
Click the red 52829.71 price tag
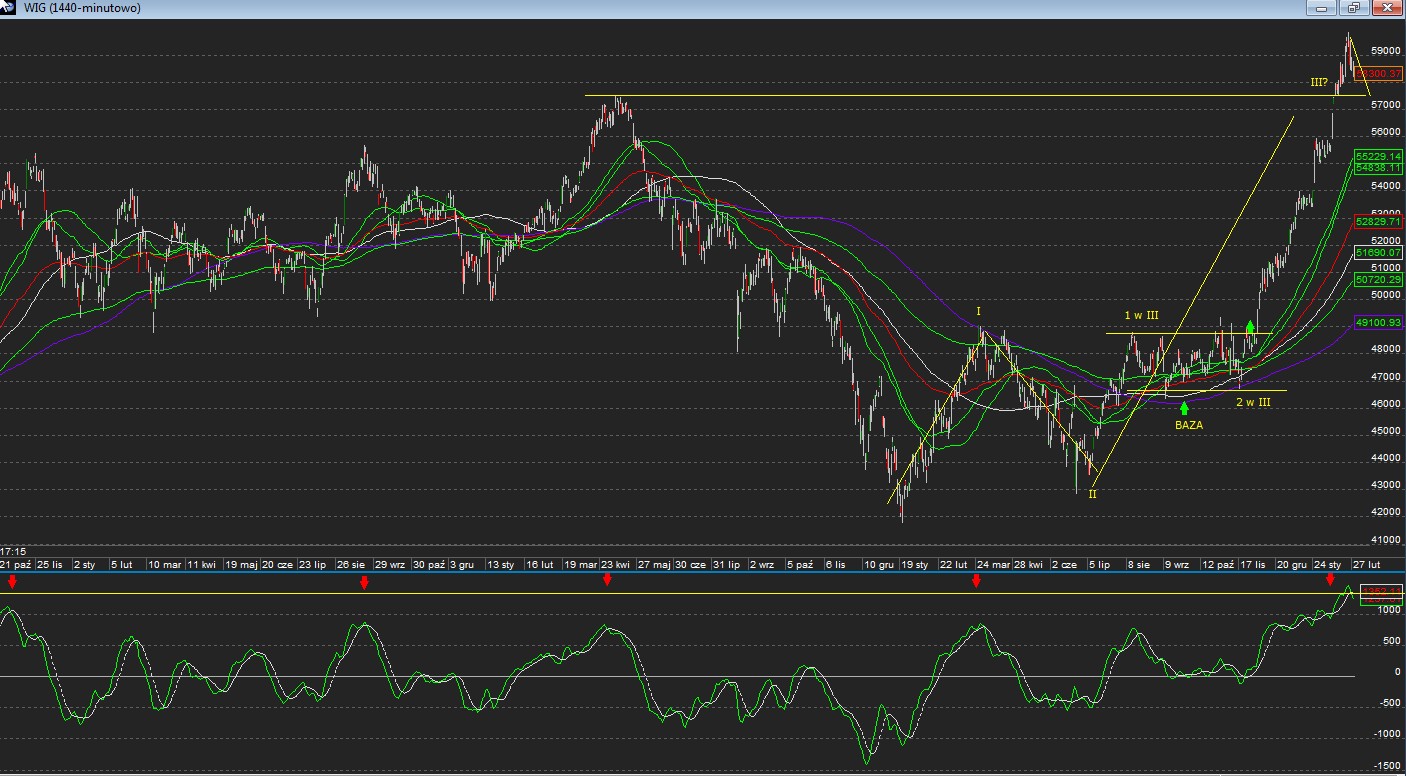coord(1377,221)
